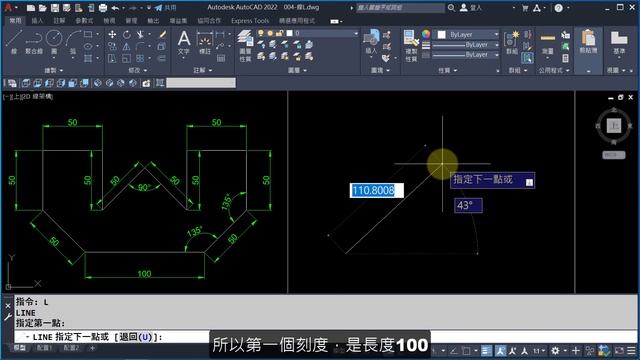640x360 pixels.
Task: Open the Help question mark button
Action: pos(558,8)
